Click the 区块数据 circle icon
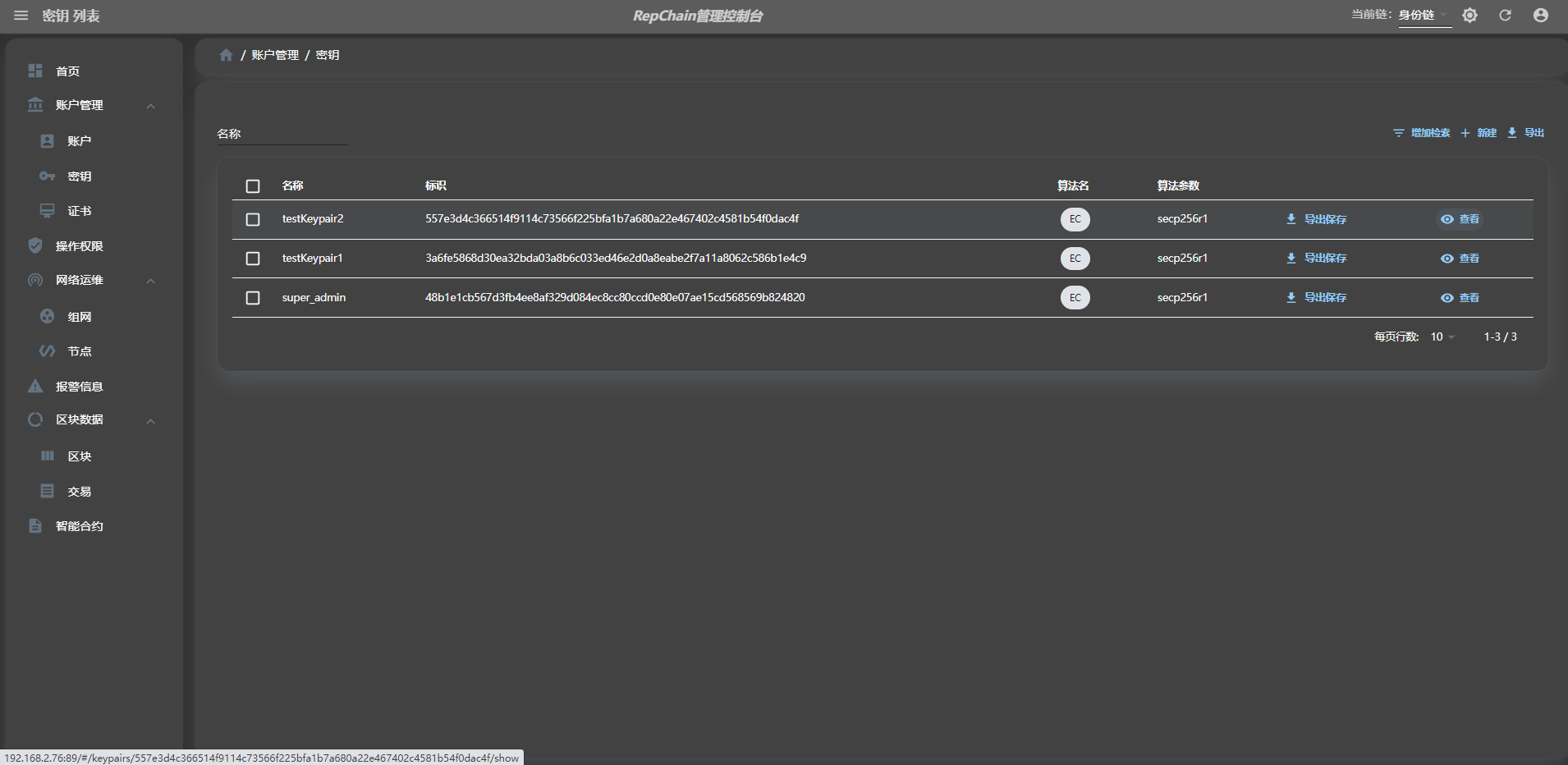 click(35, 419)
